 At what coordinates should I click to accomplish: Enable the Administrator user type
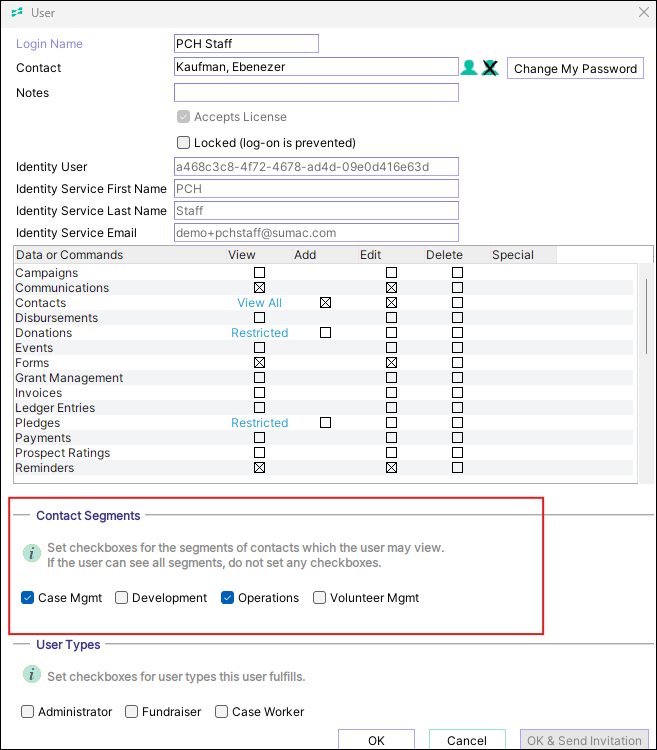(x=27, y=711)
